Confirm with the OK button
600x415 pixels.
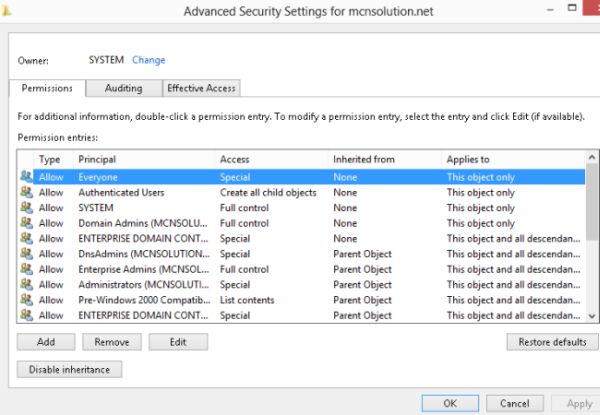click(x=450, y=403)
